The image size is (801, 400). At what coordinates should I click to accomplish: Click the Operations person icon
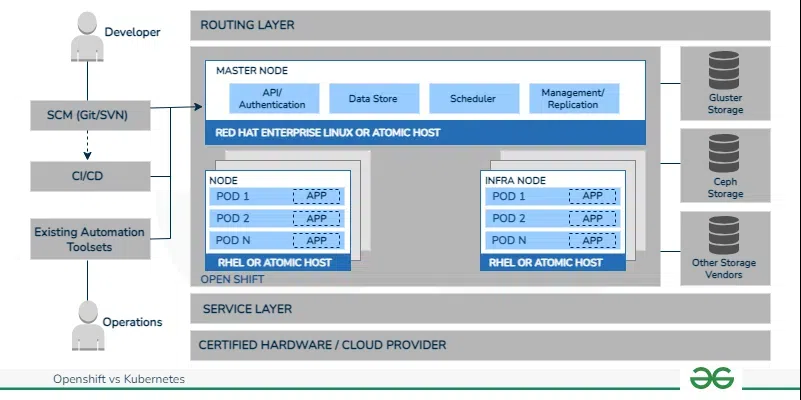pos(88,325)
